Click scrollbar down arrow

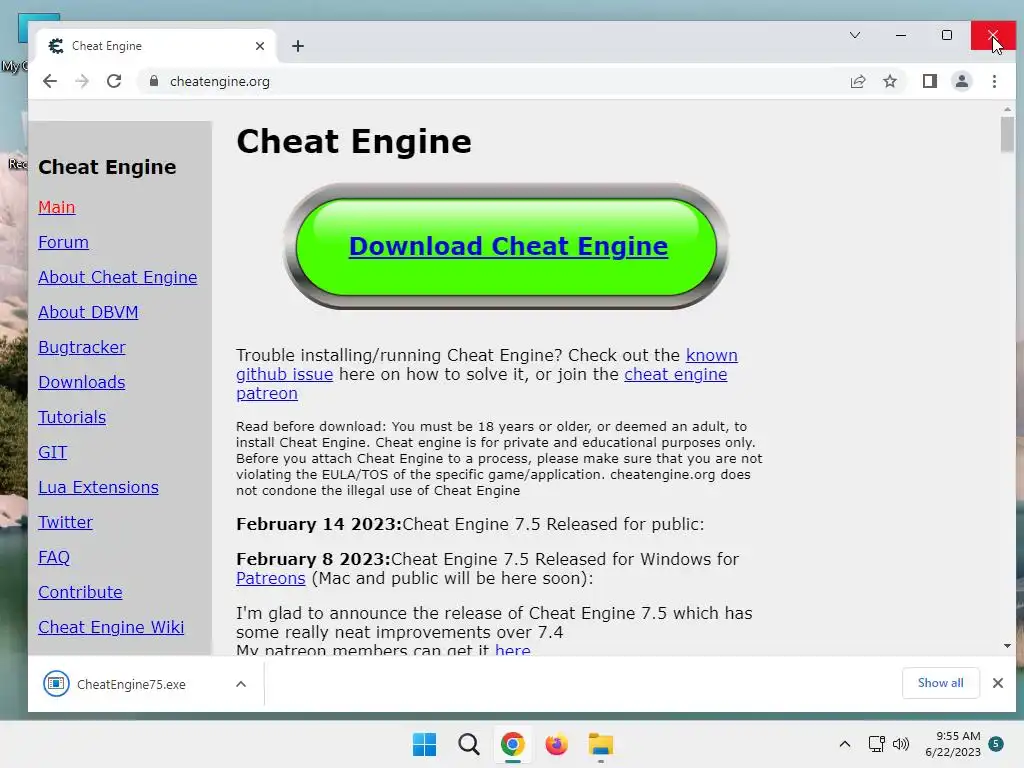pyautogui.click(x=1007, y=646)
